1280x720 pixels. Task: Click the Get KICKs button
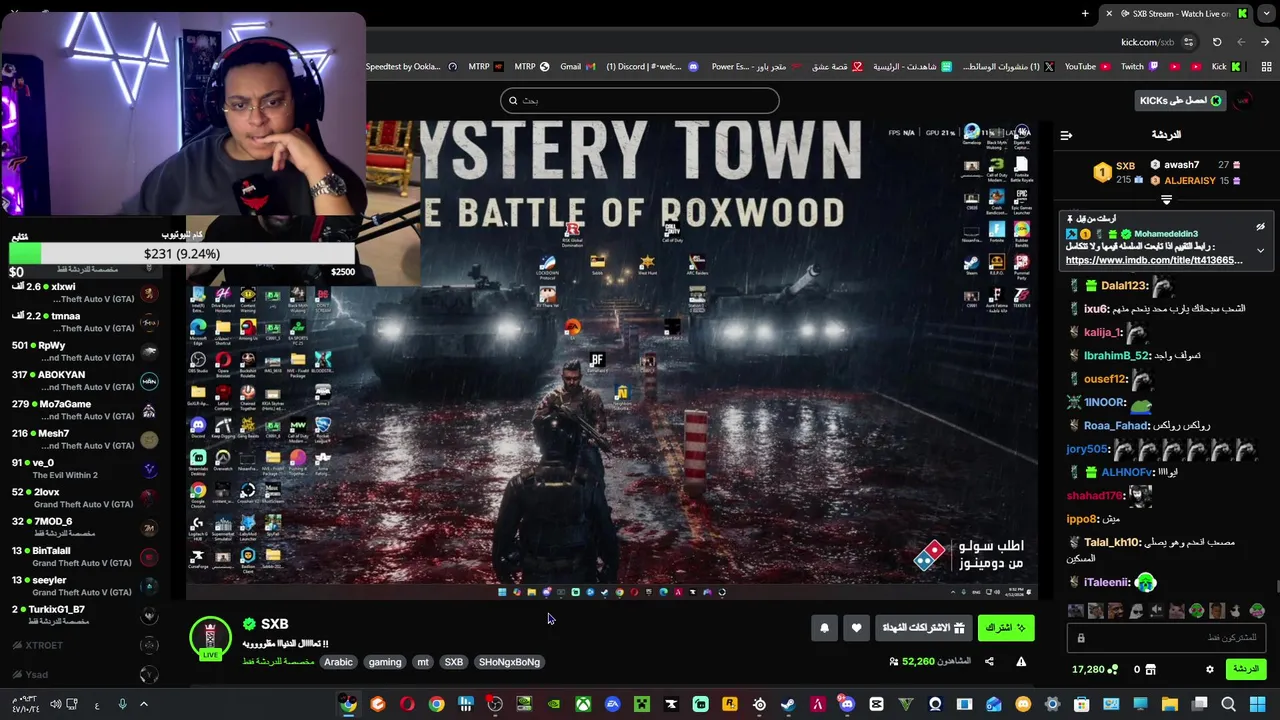click(1181, 100)
